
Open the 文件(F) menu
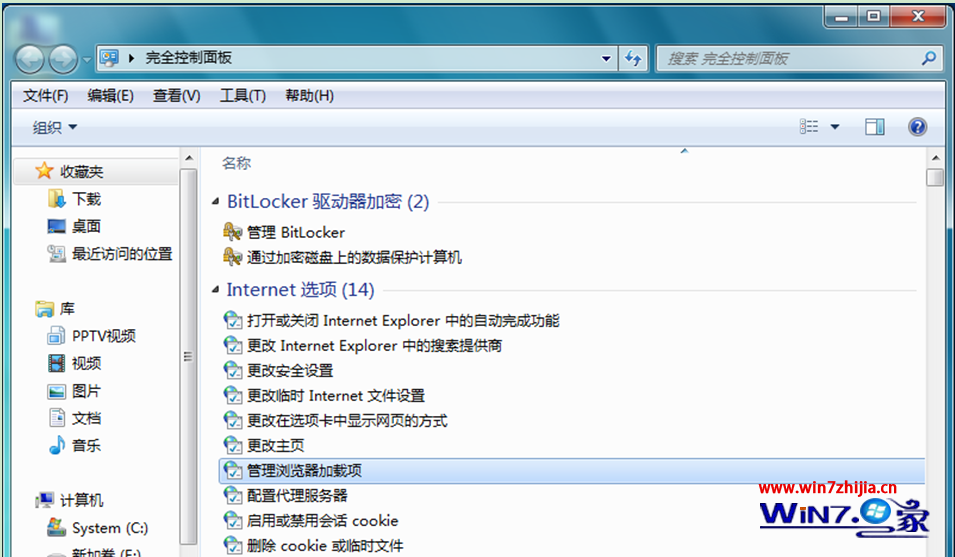coord(45,96)
